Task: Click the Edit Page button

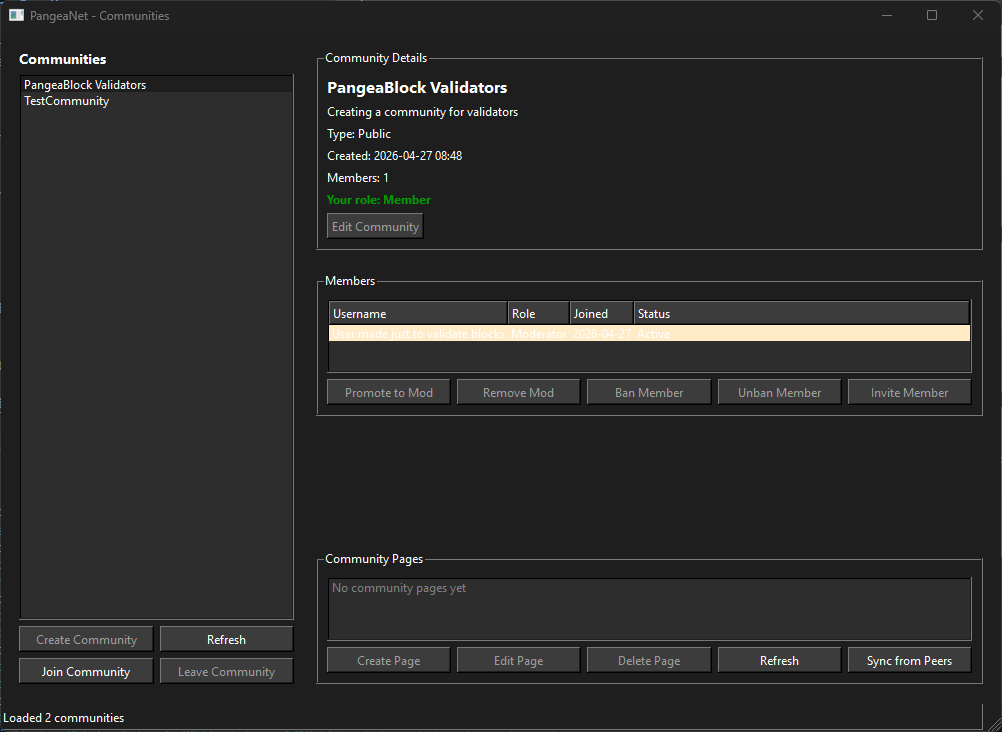Action: tap(518, 660)
